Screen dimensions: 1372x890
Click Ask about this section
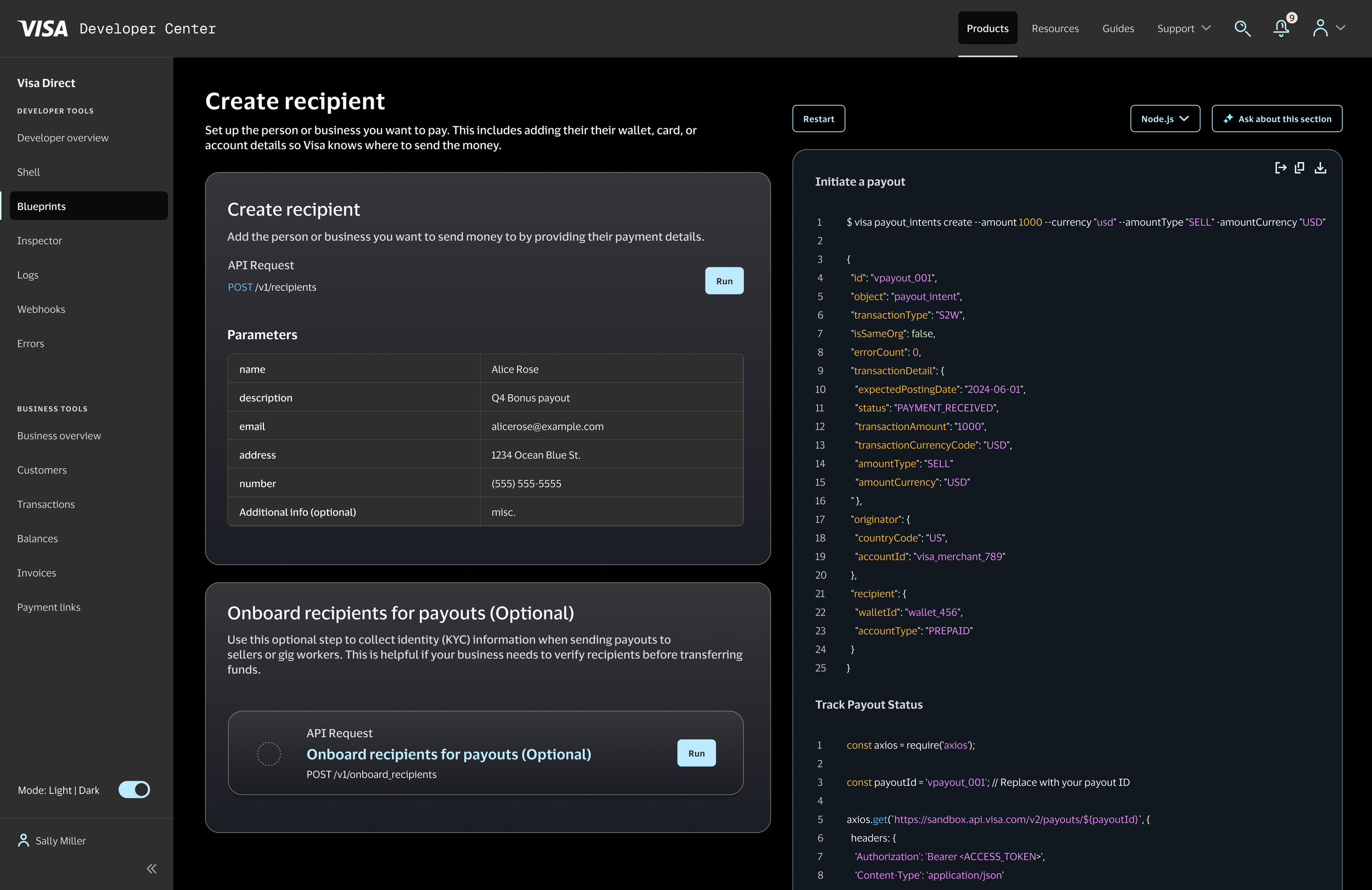(x=1277, y=119)
